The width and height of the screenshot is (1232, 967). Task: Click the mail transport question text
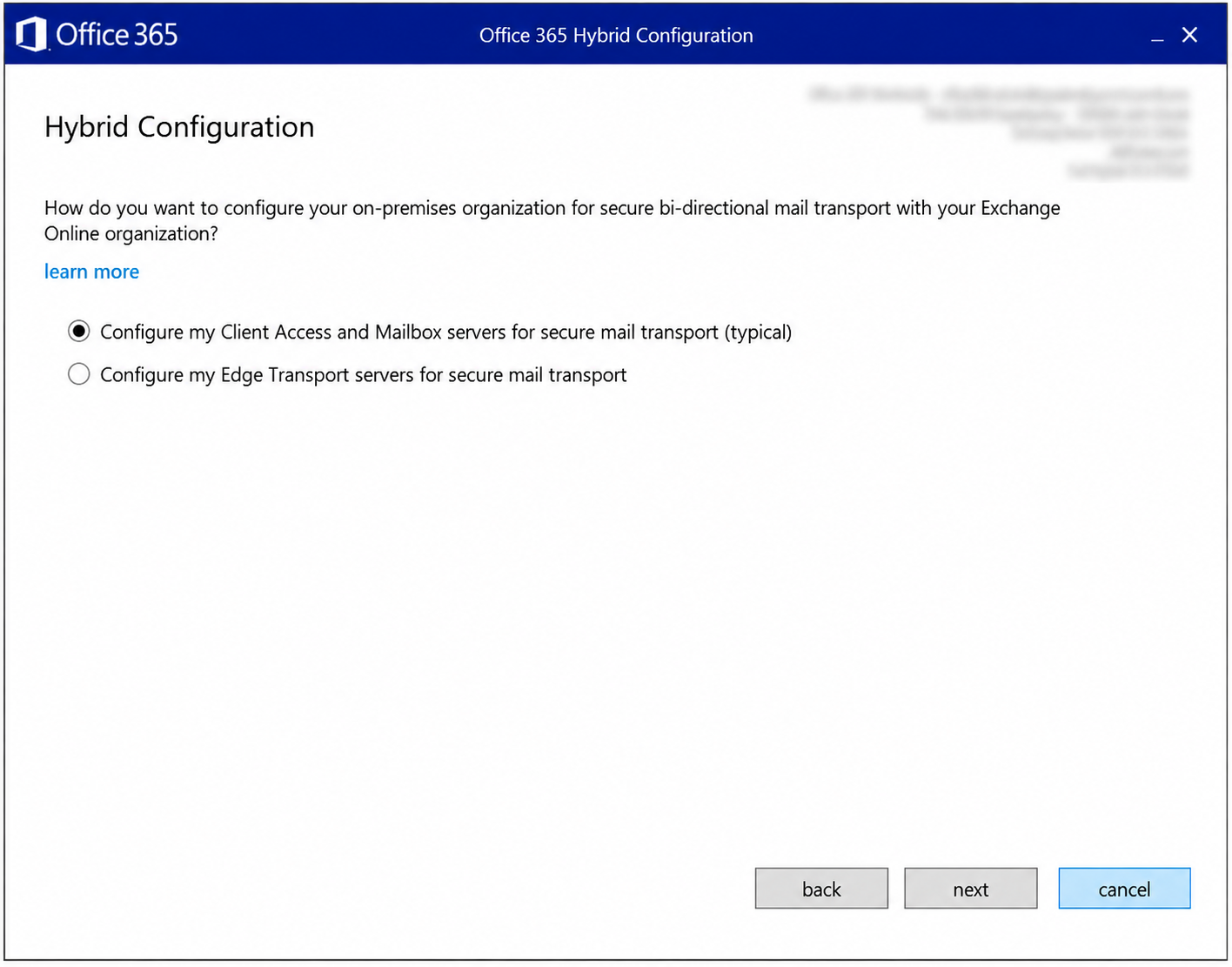552,220
